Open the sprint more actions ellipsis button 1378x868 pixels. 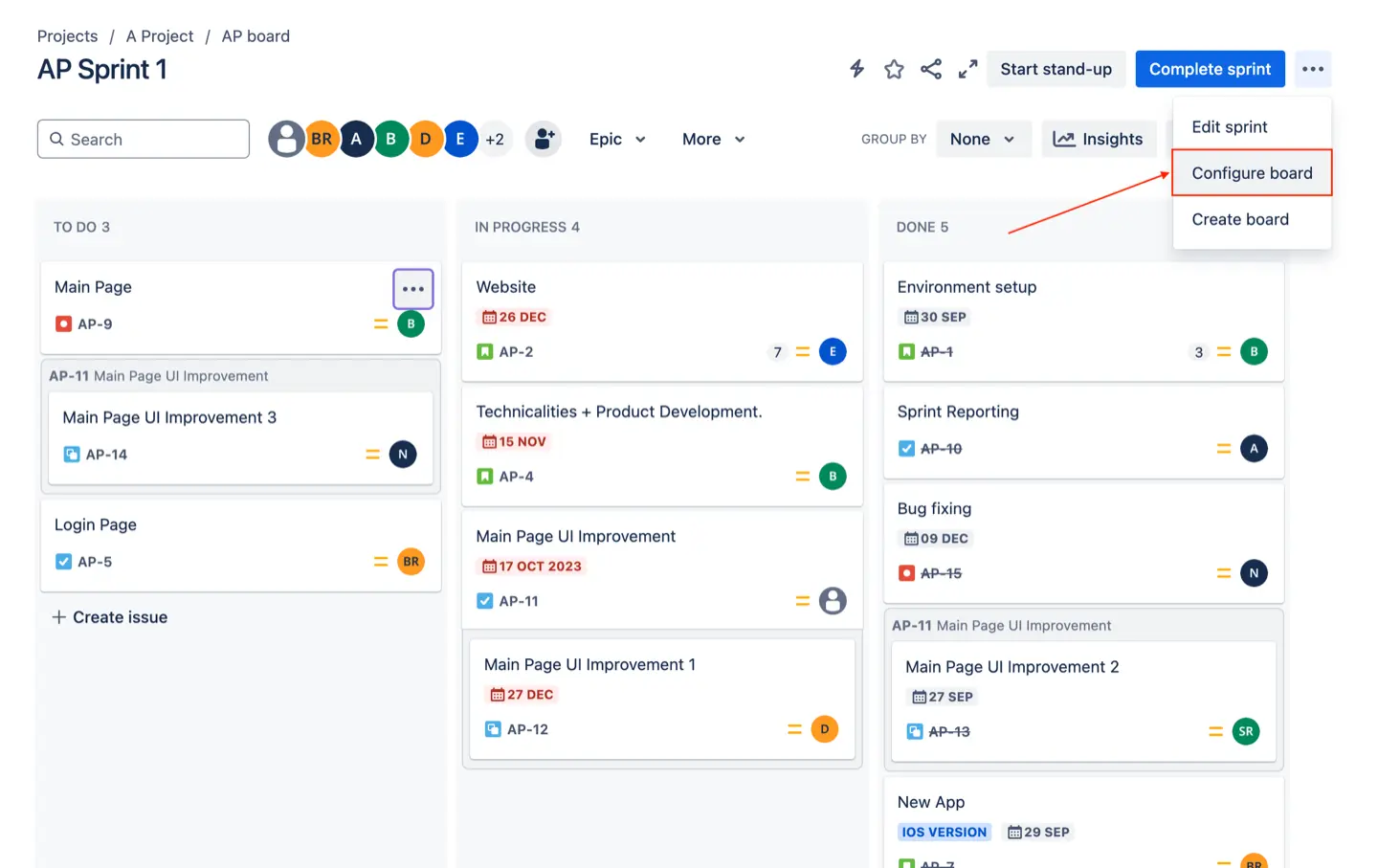point(1313,69)
